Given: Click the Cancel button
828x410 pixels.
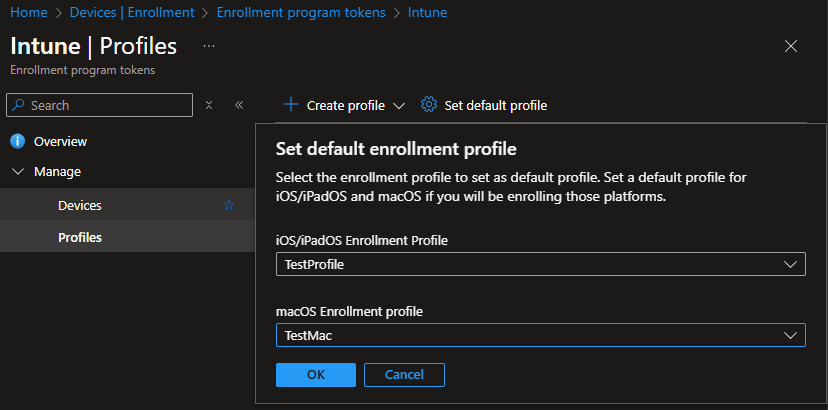Looking at the screenshot, I should click(404, 374).
